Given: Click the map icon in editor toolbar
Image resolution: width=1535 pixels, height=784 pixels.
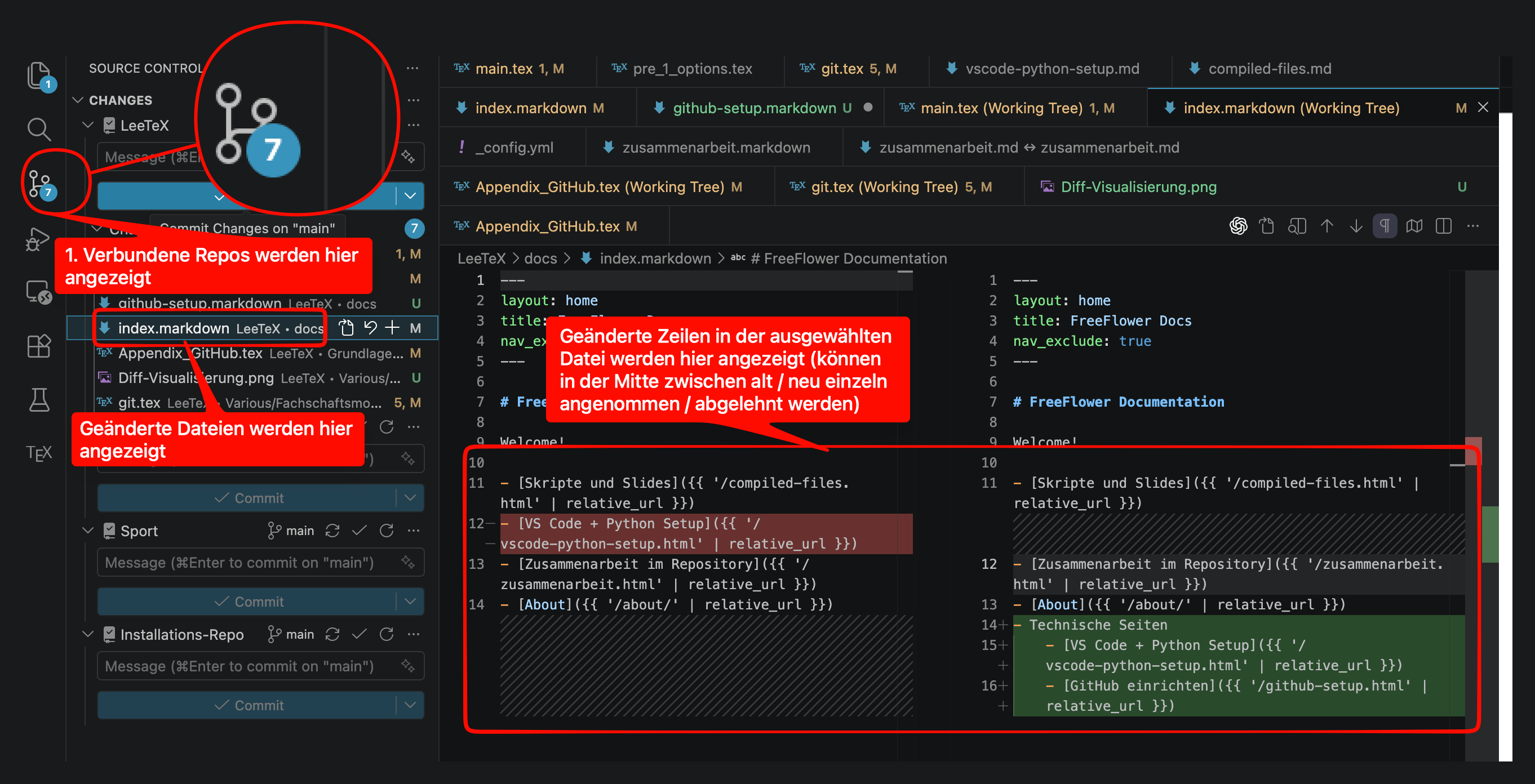Looking at the screenshot, I should [x=1414, y=226].
